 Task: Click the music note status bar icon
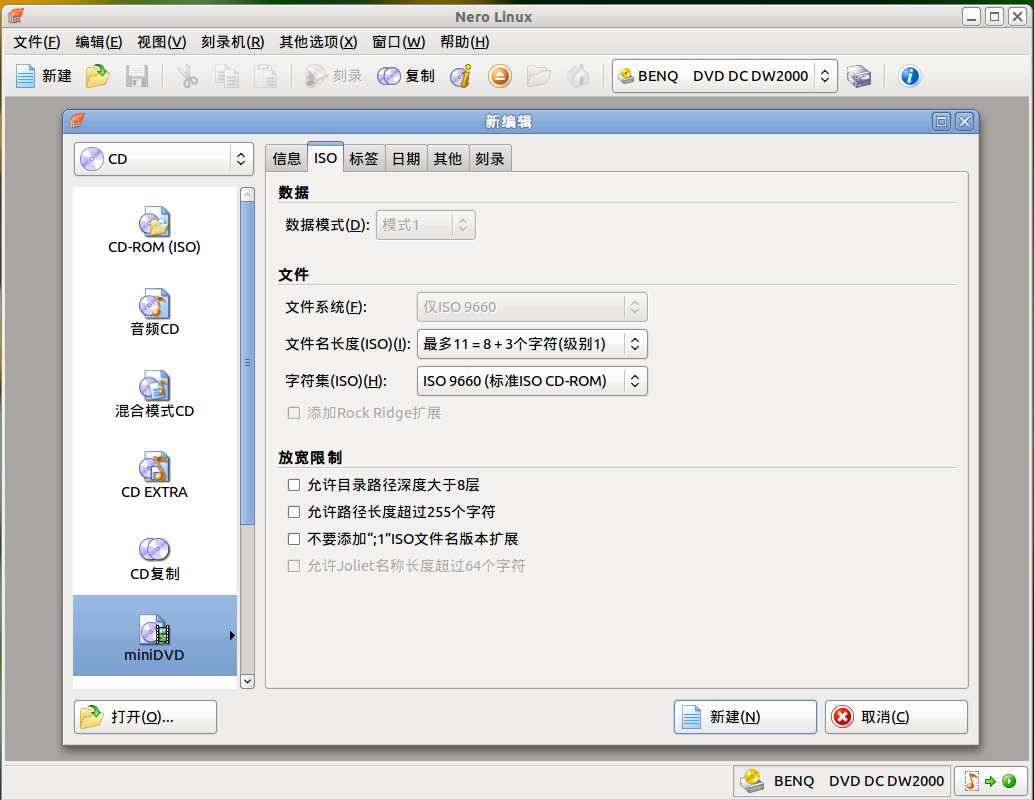[x=971, y=782]
